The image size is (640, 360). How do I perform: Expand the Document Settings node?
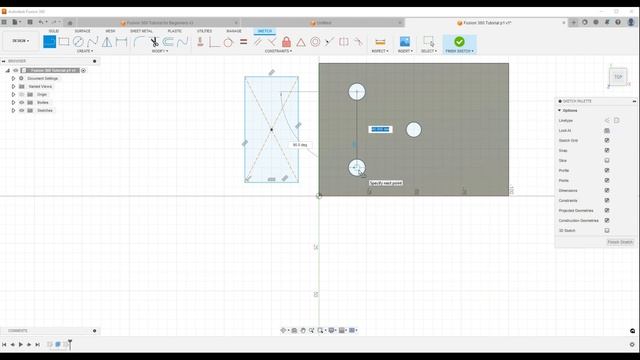pyautogui.click(x=13, y=78)
